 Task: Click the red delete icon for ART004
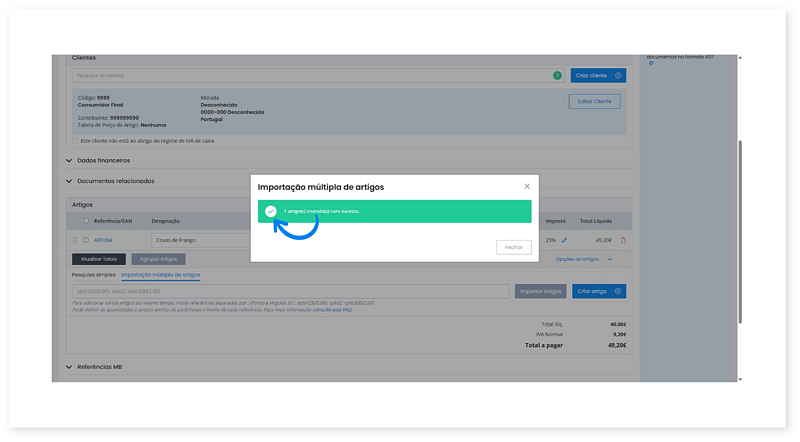pyautogui.click(x=623, y=240)
